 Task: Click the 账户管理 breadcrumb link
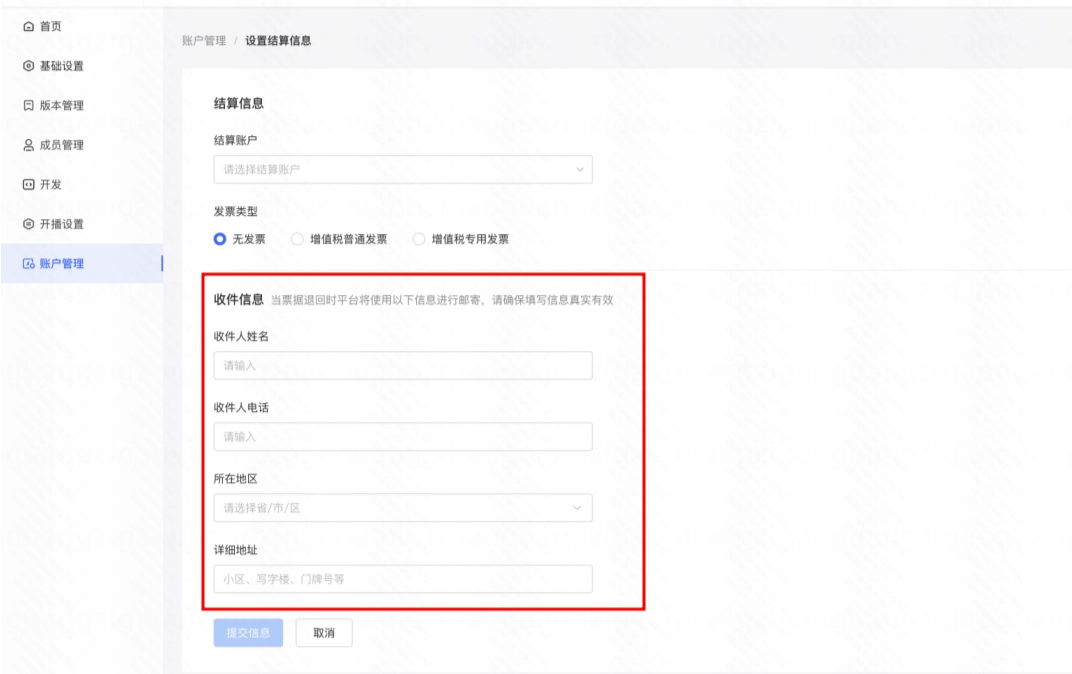[x=204, y=40]
